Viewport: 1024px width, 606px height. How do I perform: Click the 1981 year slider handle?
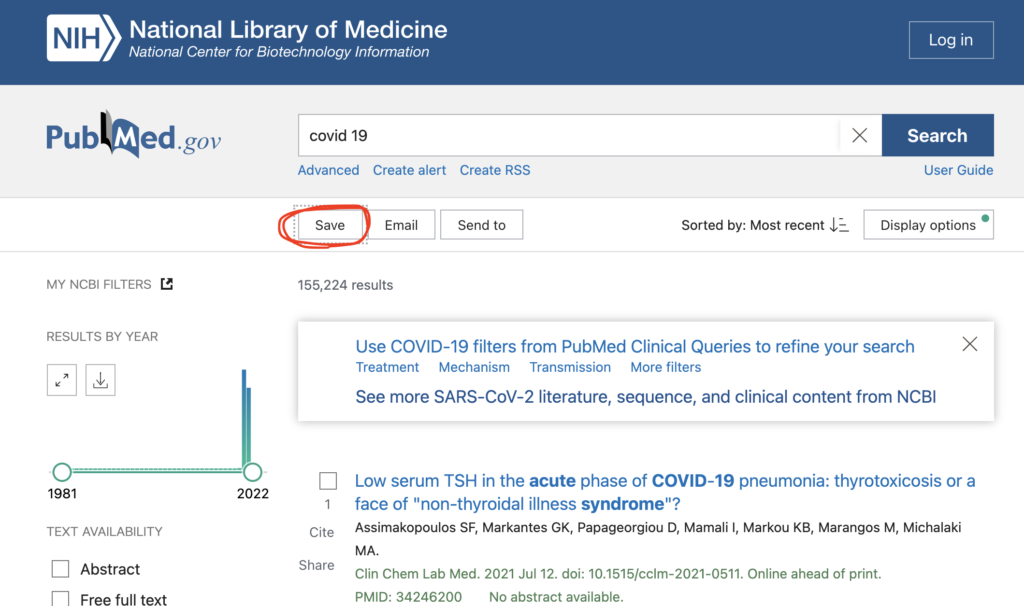pyautogui.click(x=62, y=471)
